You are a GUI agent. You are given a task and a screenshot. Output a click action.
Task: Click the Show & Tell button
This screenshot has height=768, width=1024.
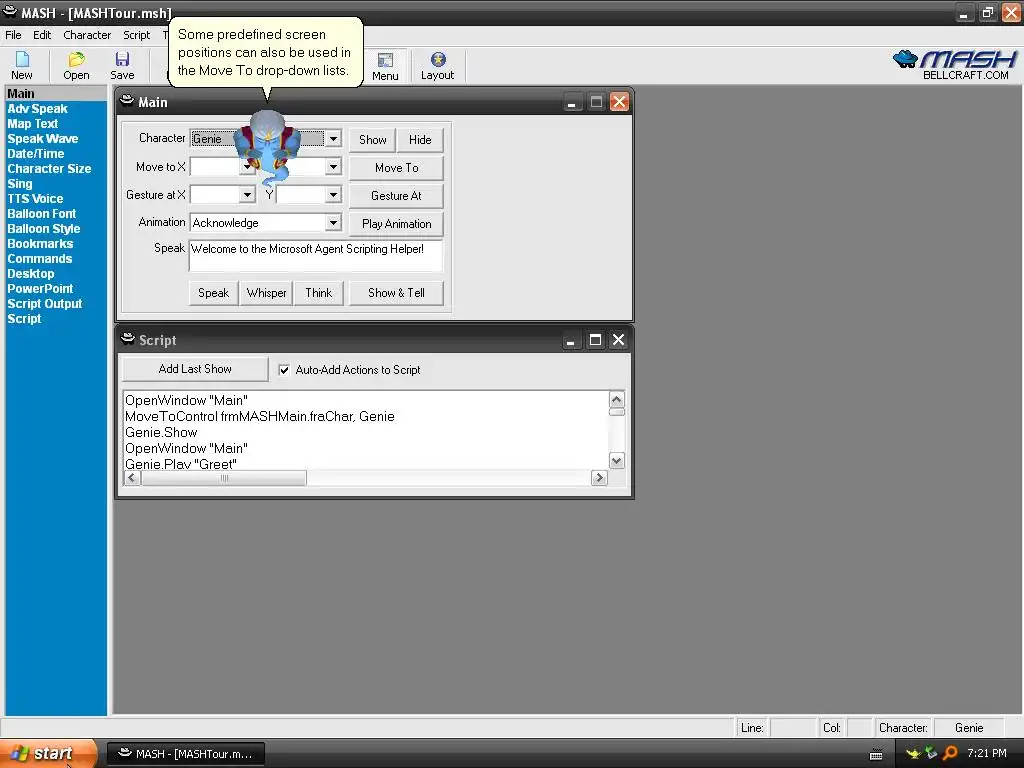[396, 293]
